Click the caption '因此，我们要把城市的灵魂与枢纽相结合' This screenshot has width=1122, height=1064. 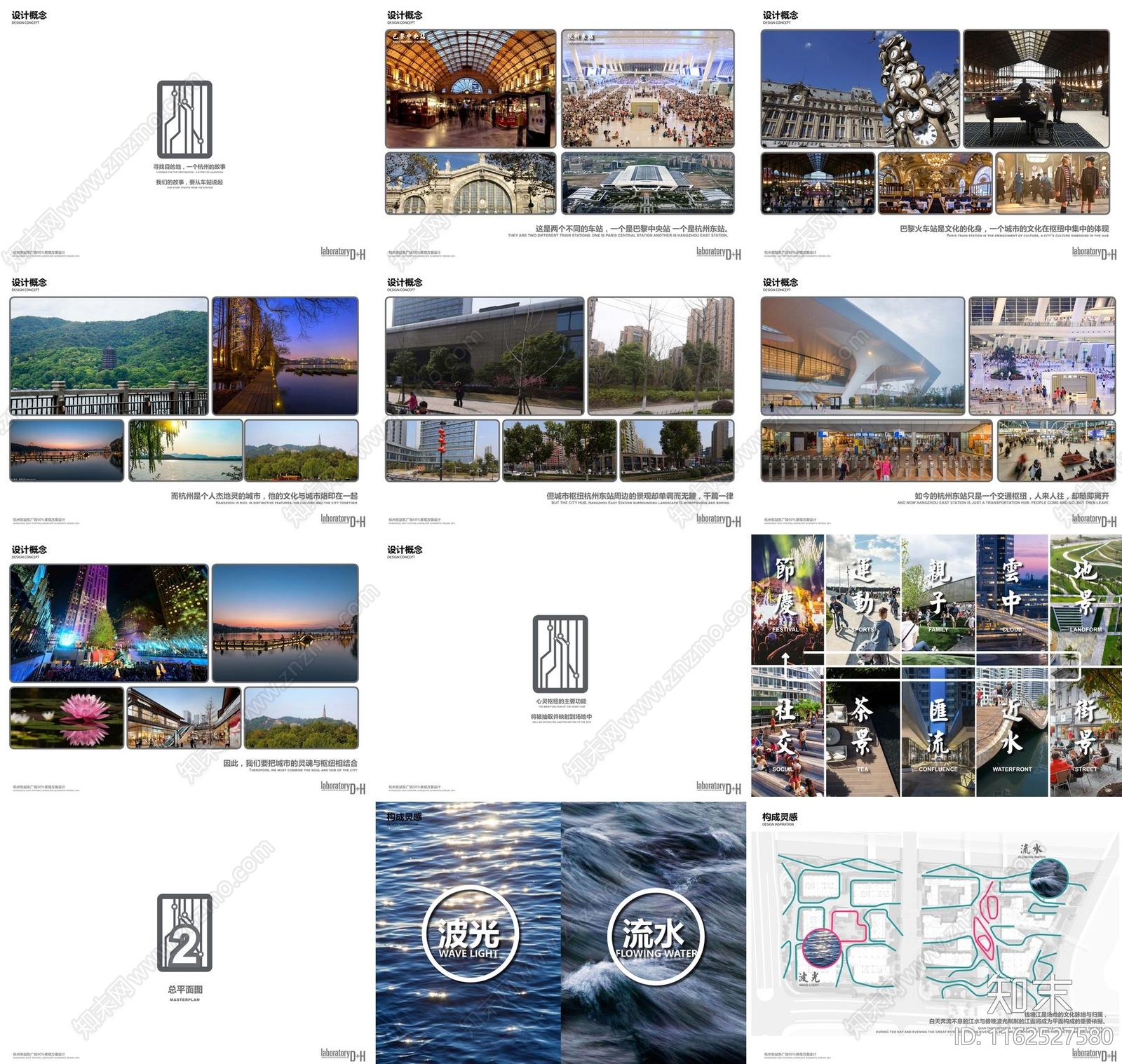tap(290, 763)
